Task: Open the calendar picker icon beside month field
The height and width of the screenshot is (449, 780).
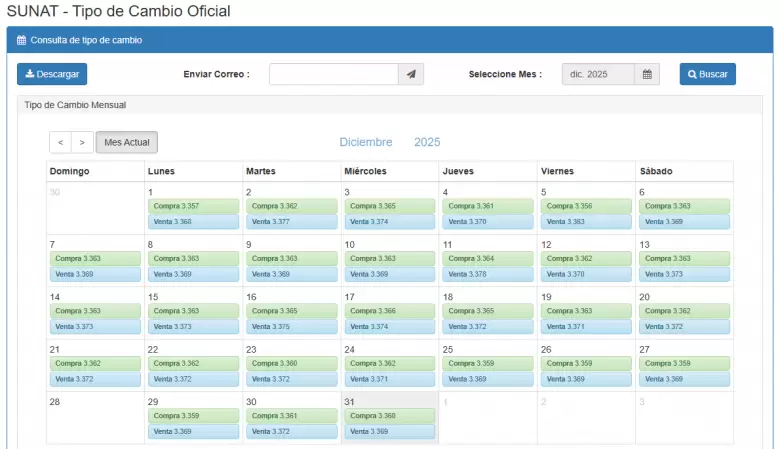Action: pyautogui.click(x=647, y=74)
